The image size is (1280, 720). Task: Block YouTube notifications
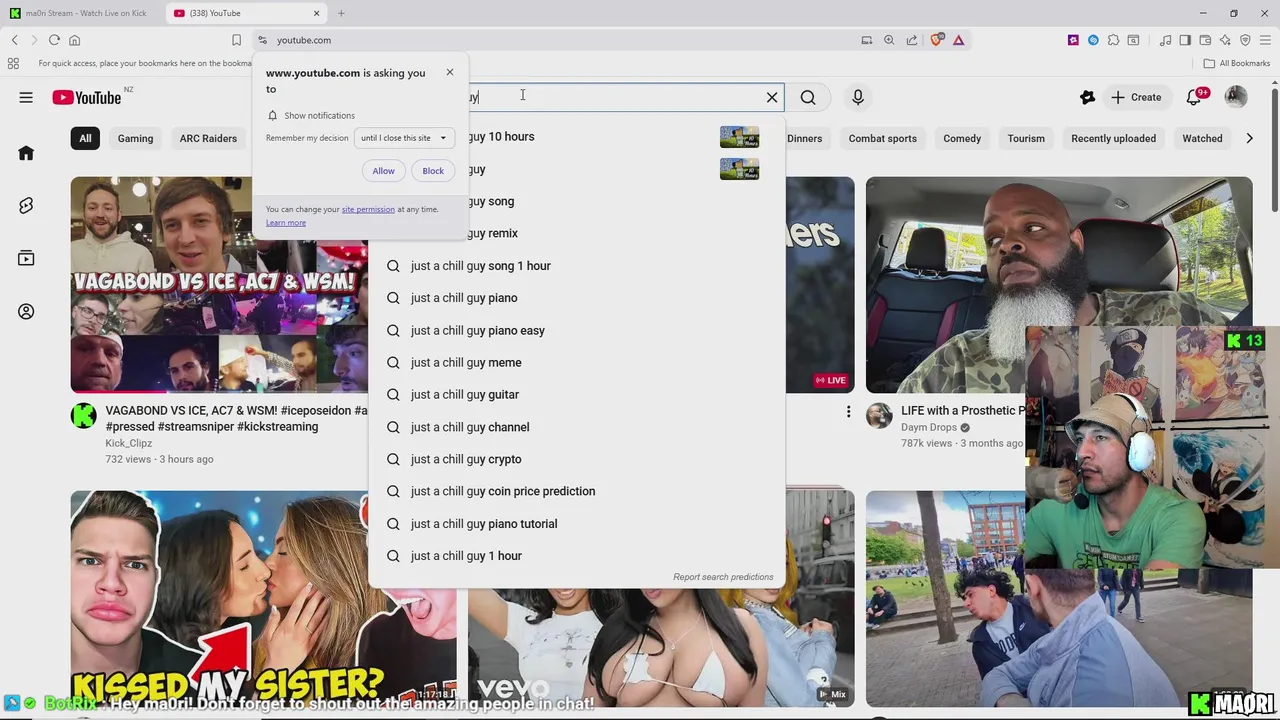433,171
